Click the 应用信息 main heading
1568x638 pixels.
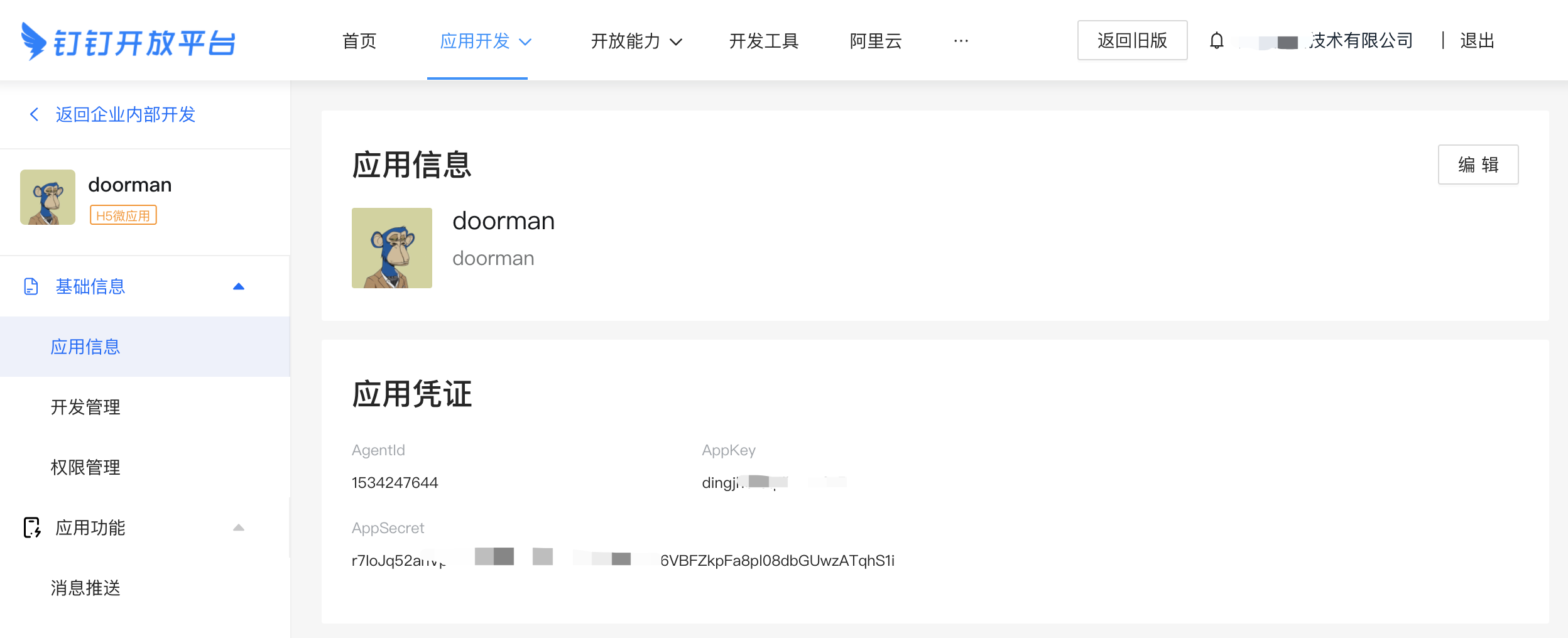click(411, 165)
